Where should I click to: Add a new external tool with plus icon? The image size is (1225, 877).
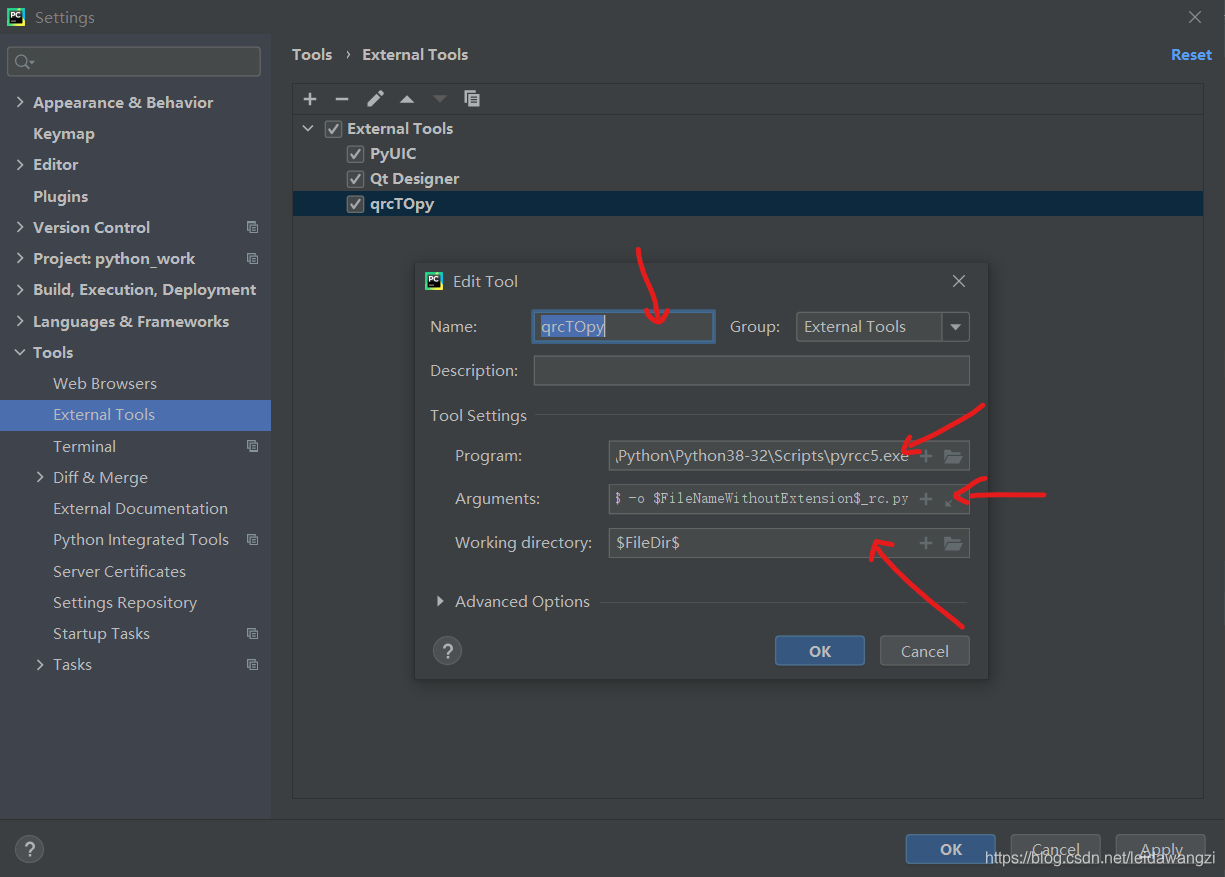click(310, 99)
